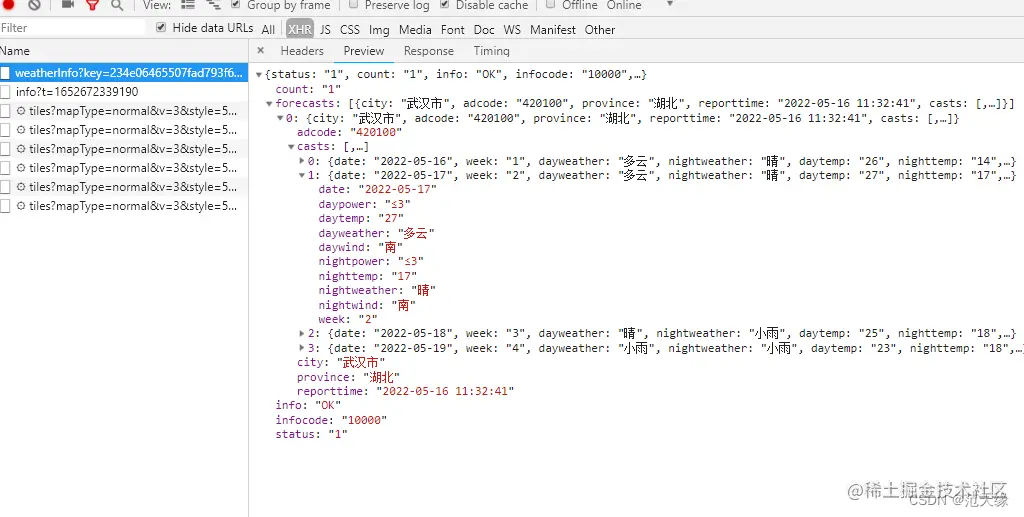Open the Headers tab

coord(302,50)
